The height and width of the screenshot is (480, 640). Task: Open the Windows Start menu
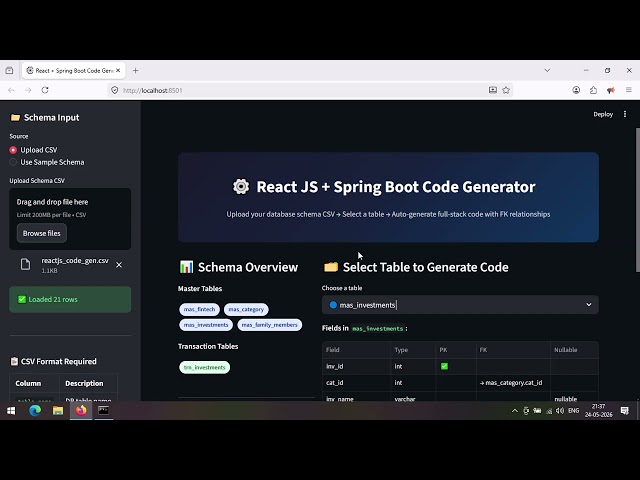pos(11,411)
